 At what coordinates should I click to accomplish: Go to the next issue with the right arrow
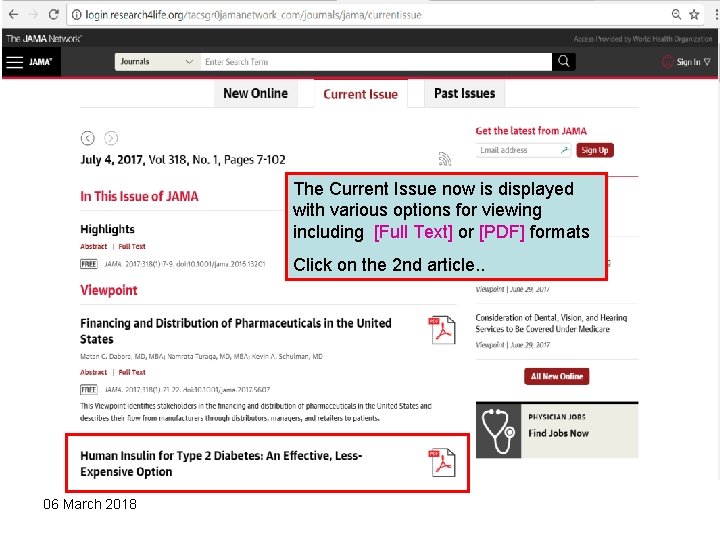tap(111, 138)
